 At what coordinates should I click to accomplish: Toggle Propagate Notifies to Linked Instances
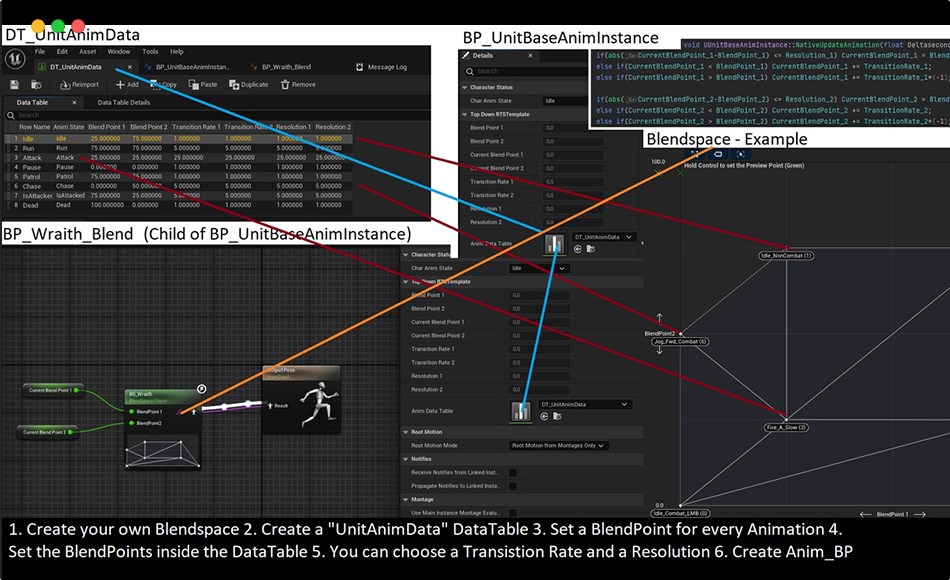click(x=513, y=484)
